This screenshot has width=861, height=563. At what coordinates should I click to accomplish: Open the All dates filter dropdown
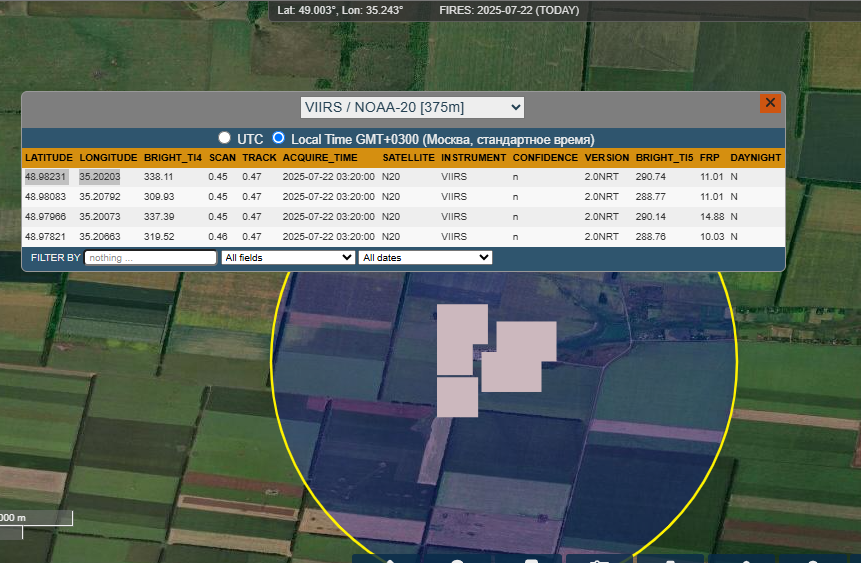pyautogui.click(x=425, y=258)
